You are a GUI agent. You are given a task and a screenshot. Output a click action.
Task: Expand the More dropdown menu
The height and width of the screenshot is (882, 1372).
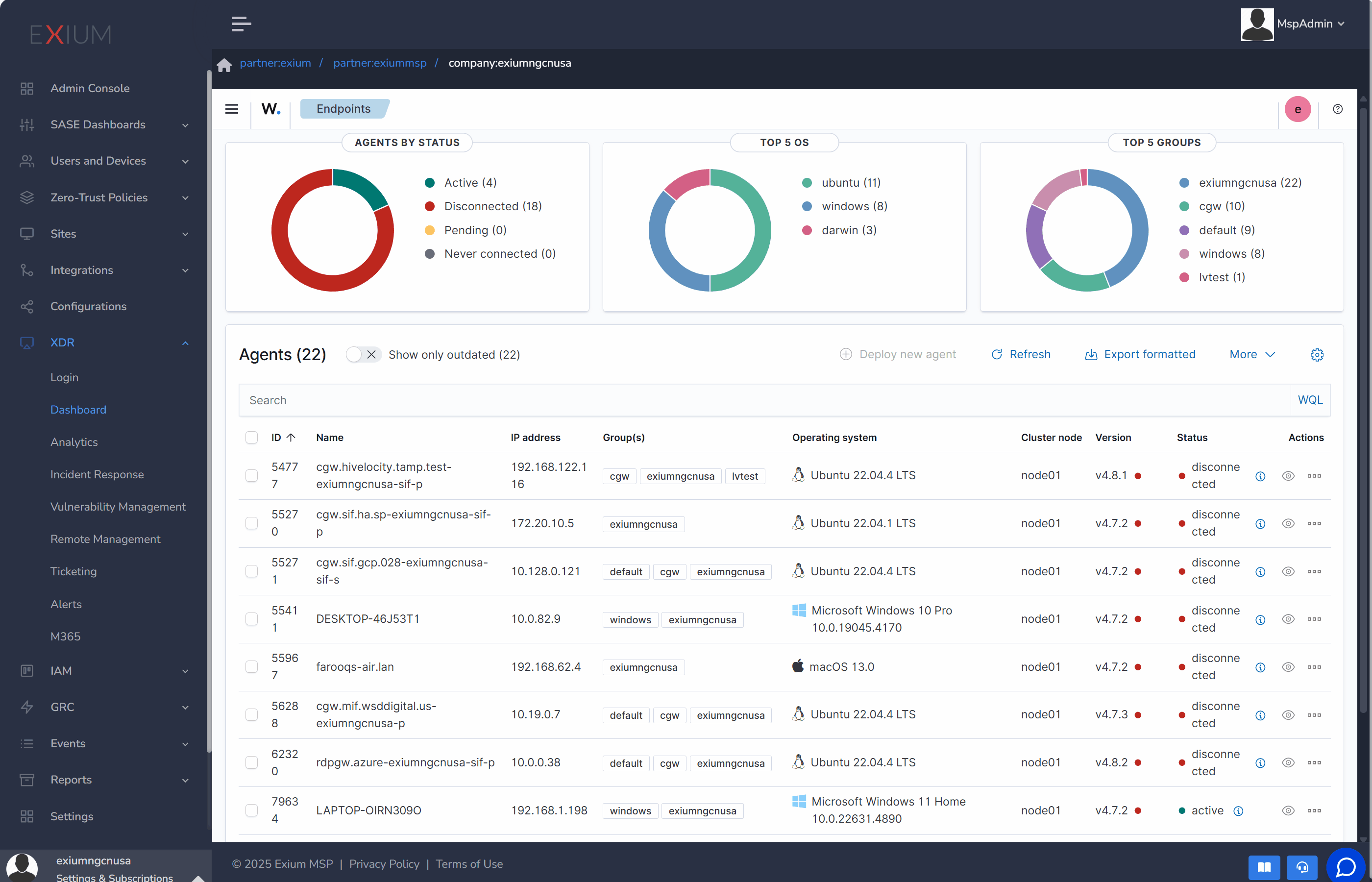(1252, 355)
